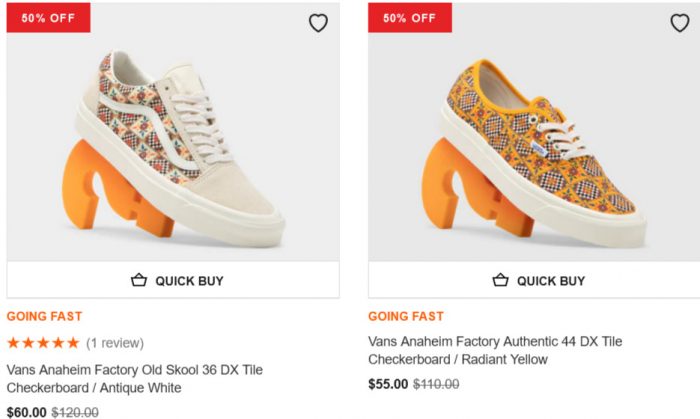Click the $60.00 sale price
The height and width of the screenshot is (419, 700).
pyautogui.click(x=27, y=411)
